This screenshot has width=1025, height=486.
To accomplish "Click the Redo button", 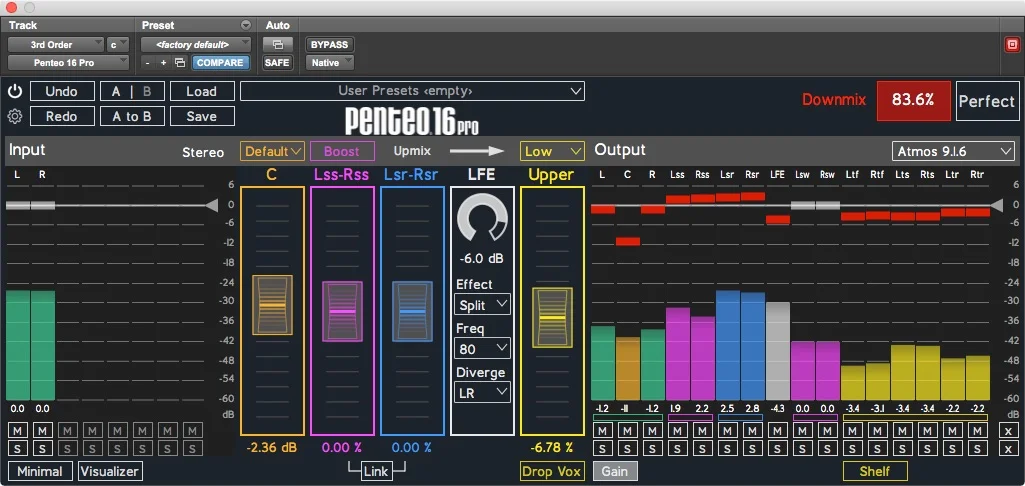I will (62, 116).
